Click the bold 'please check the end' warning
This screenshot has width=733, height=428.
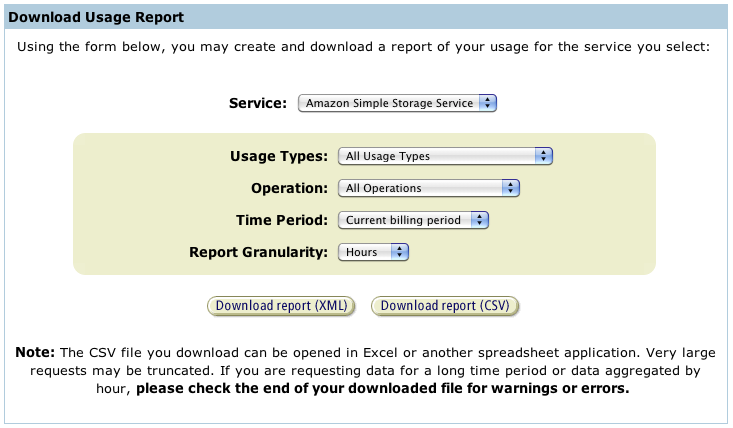(382, 389)
